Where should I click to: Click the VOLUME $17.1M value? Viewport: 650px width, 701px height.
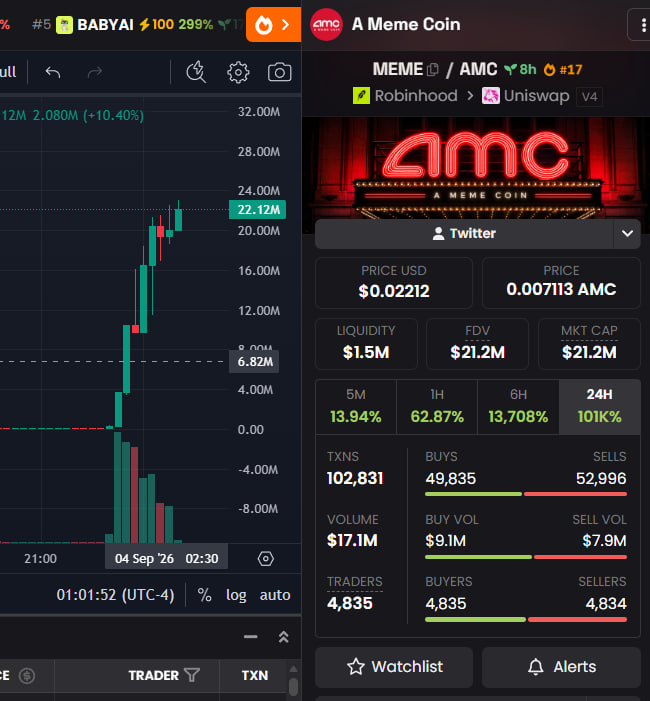pos(352,541)
